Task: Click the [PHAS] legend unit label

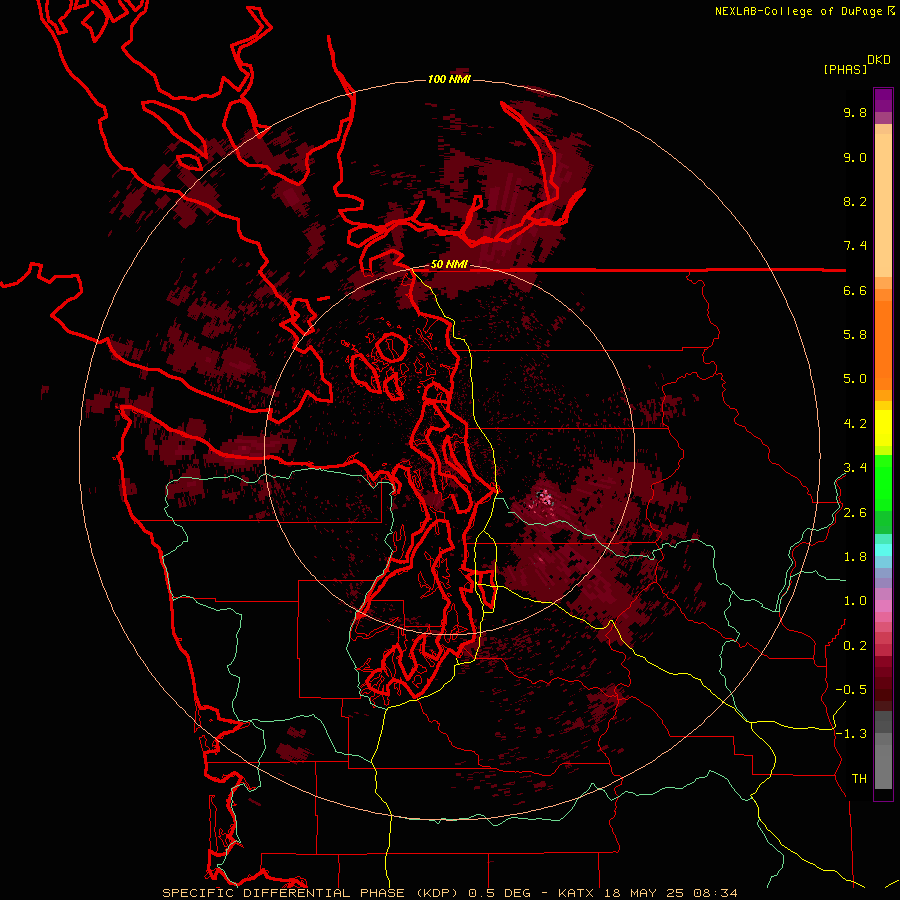Action: 845,70
